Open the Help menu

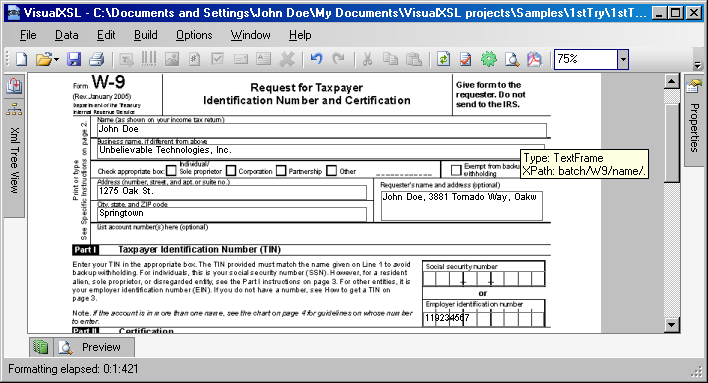pyautogui.click(x=300, y=35)
